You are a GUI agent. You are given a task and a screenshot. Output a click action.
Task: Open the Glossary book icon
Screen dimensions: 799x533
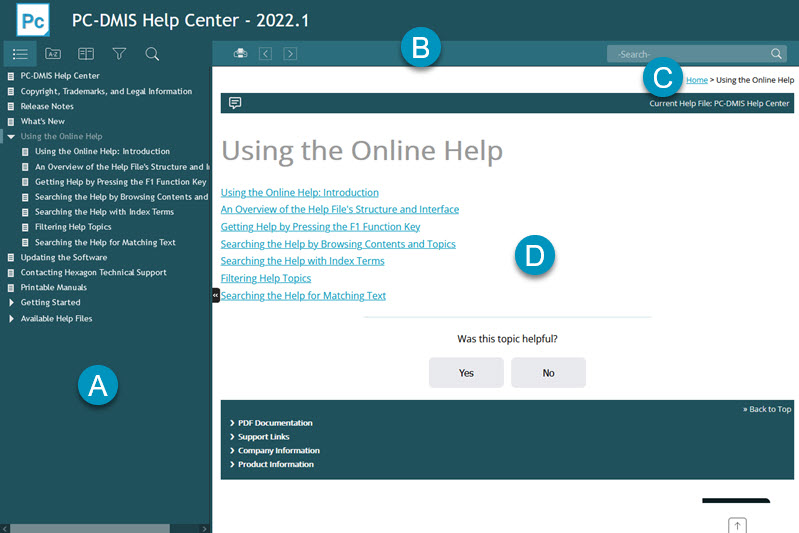pyautogui.click(x=86, y=54)
